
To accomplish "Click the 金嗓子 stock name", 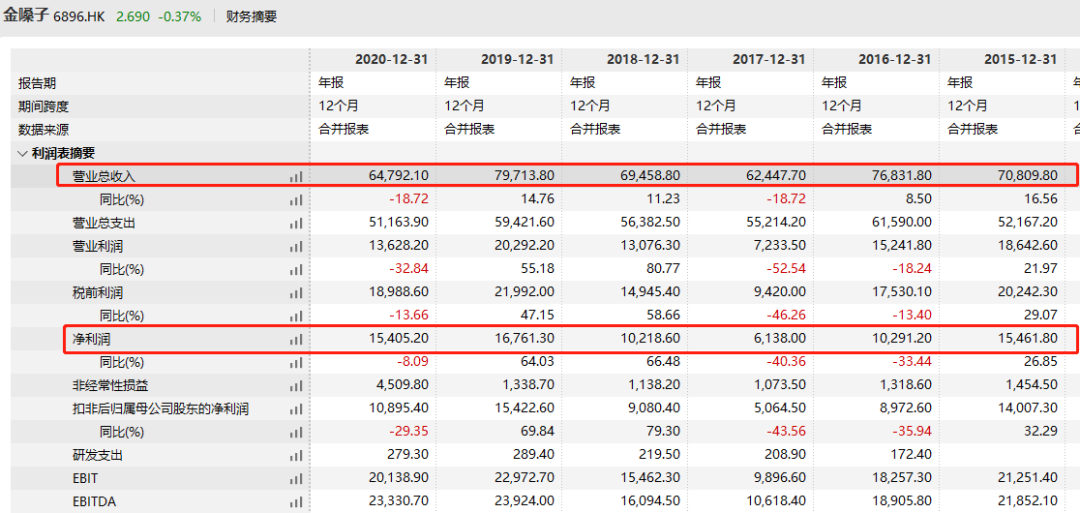I will click(x=25, y=16).
